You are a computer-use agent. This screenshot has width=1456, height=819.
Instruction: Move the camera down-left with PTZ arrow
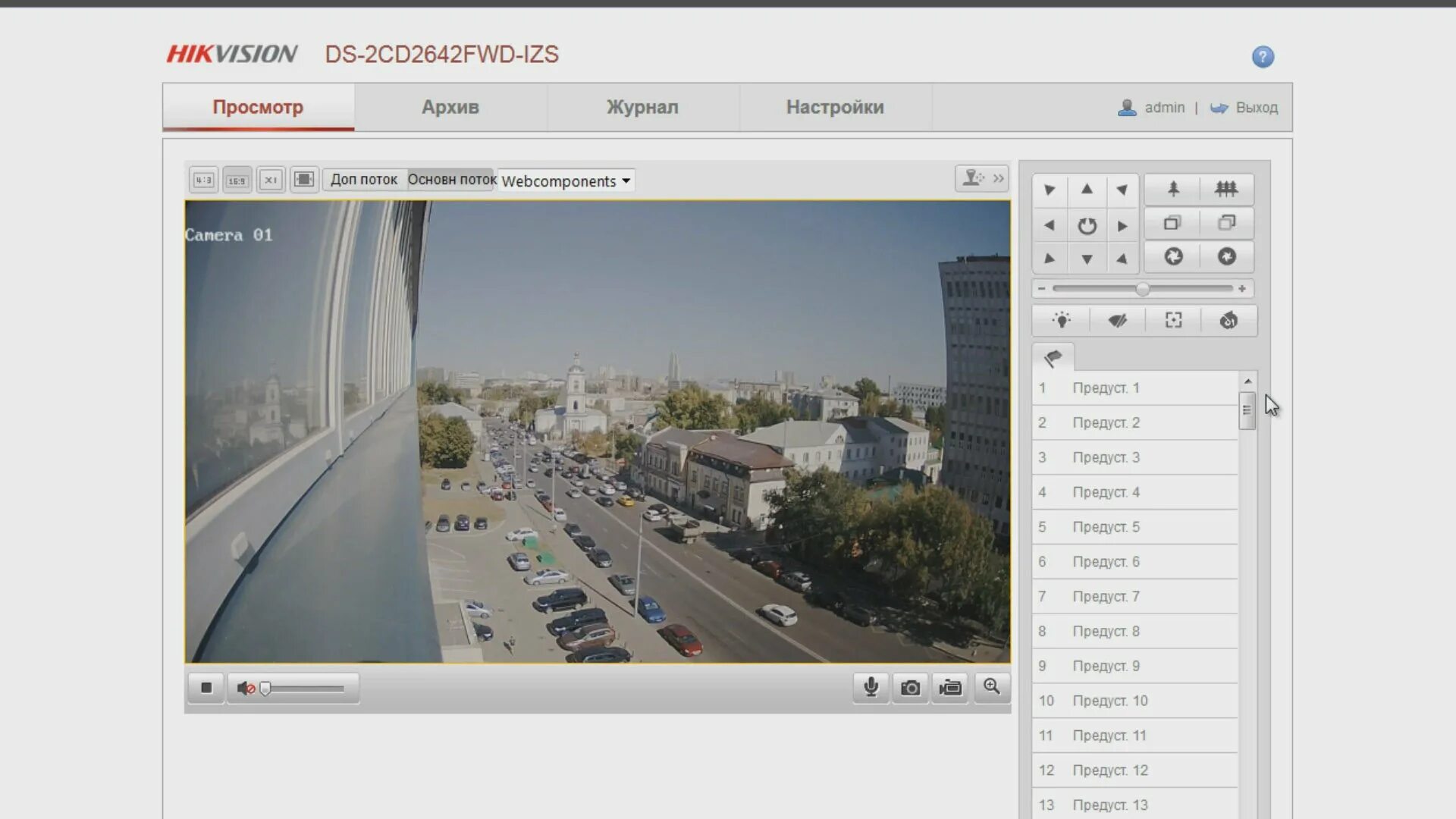(x=1050, y=259)
